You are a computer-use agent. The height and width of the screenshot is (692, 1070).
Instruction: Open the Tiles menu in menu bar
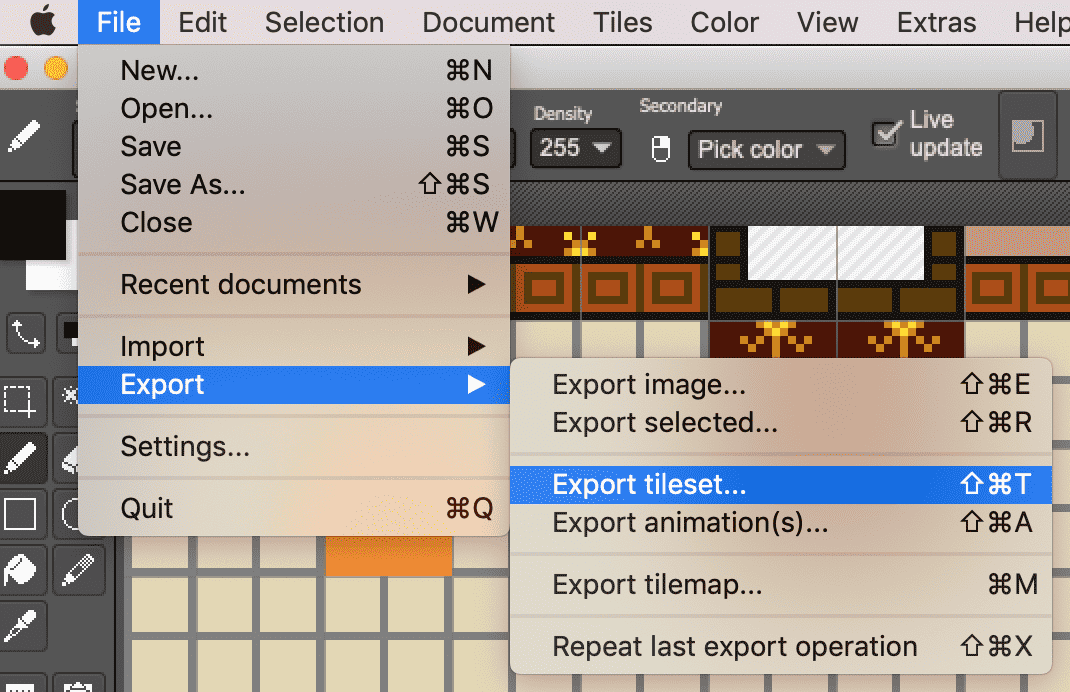tap(623, 22)
